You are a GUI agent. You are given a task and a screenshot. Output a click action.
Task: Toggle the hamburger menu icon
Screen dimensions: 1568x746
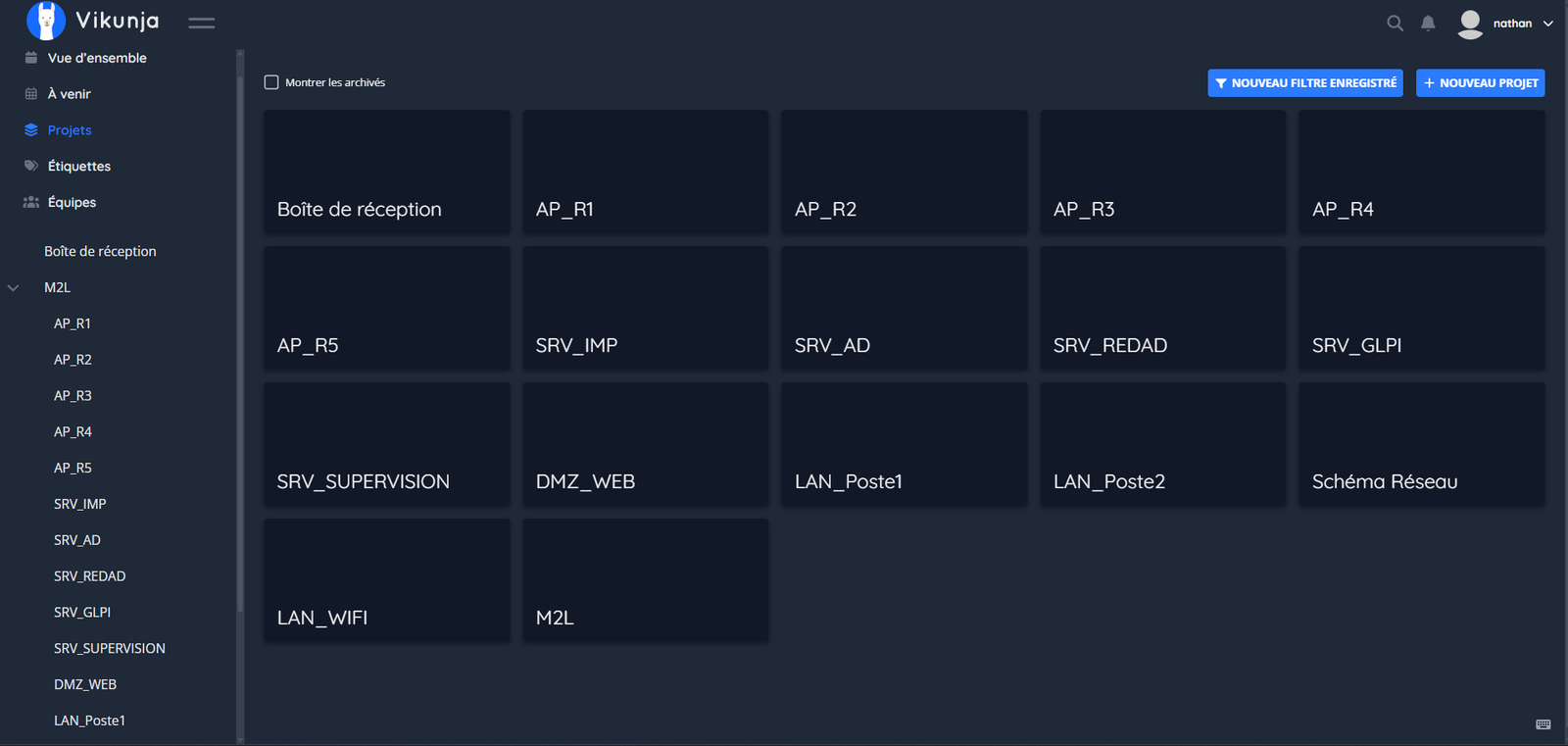(x=202, y=23)
